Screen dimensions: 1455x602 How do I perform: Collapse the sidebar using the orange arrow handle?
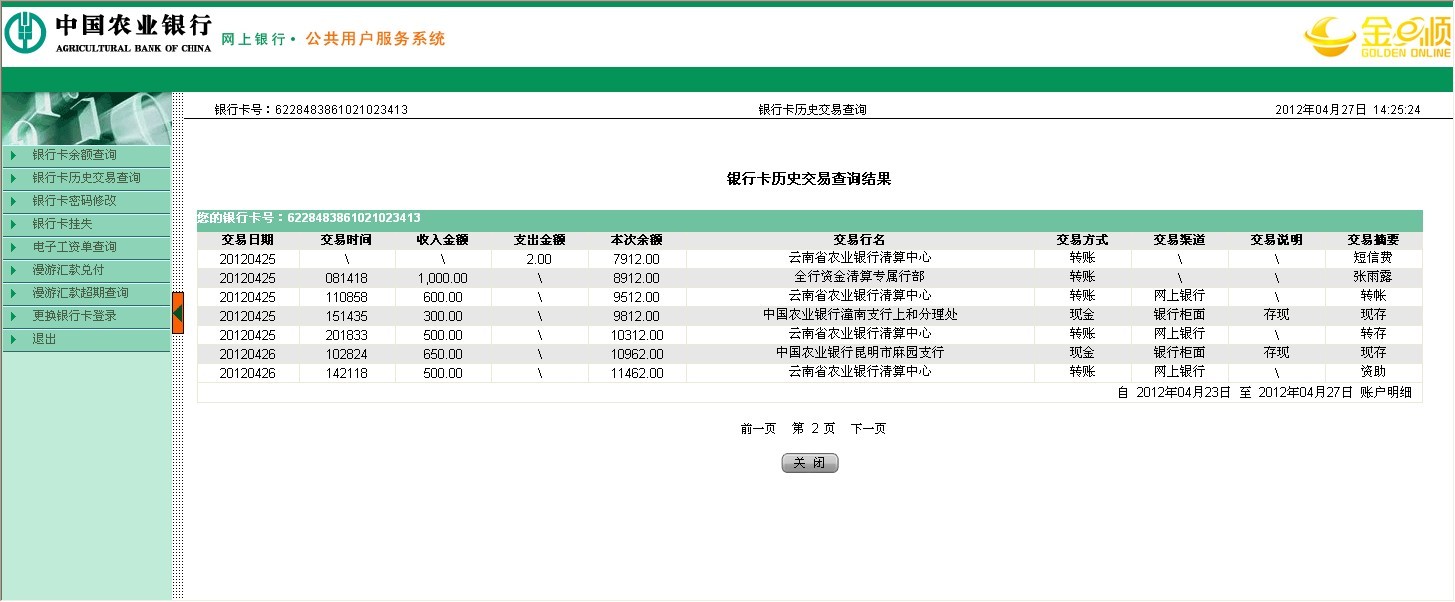(x=177, y=313)
